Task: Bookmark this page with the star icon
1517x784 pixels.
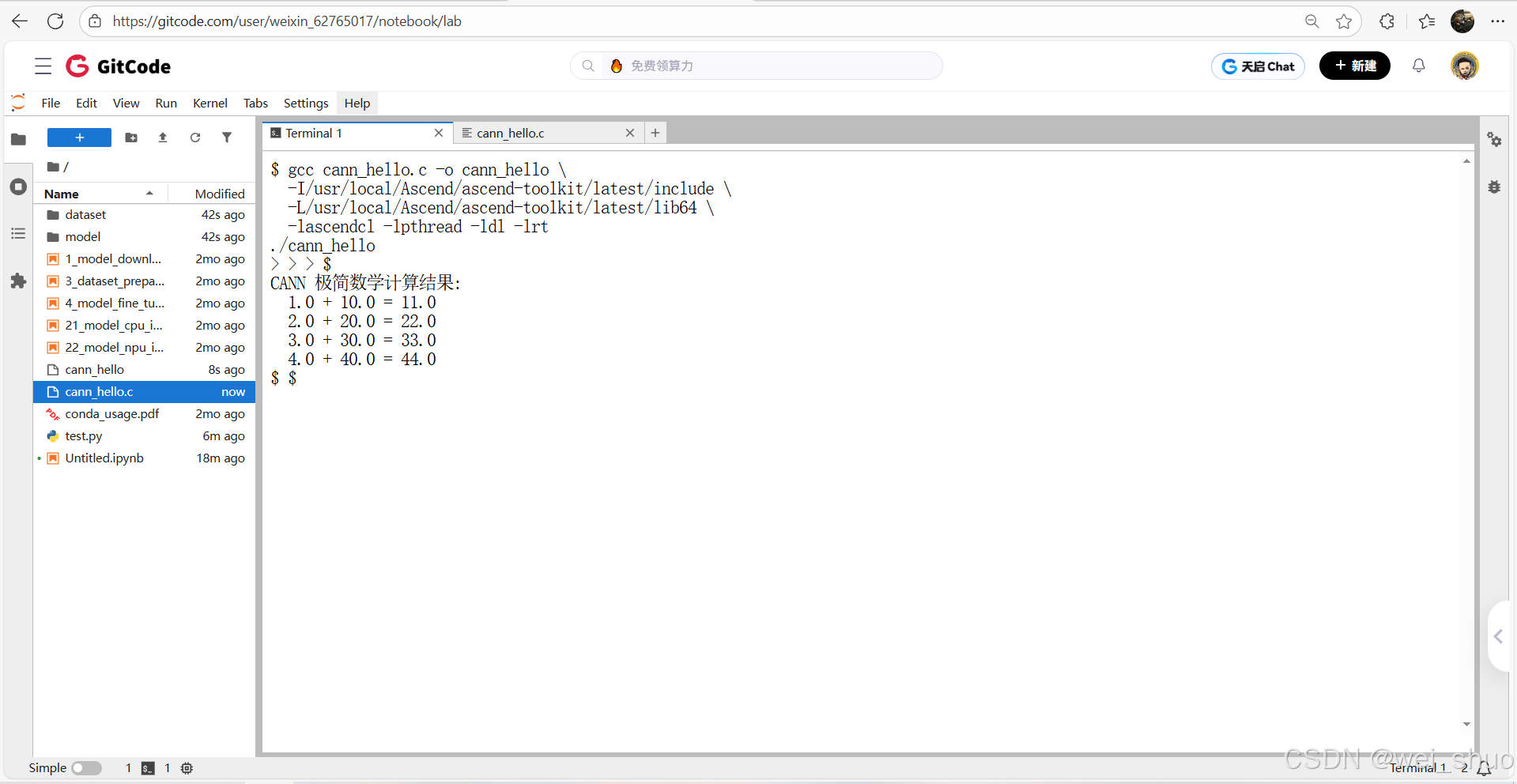Action: click(1344, 21)
